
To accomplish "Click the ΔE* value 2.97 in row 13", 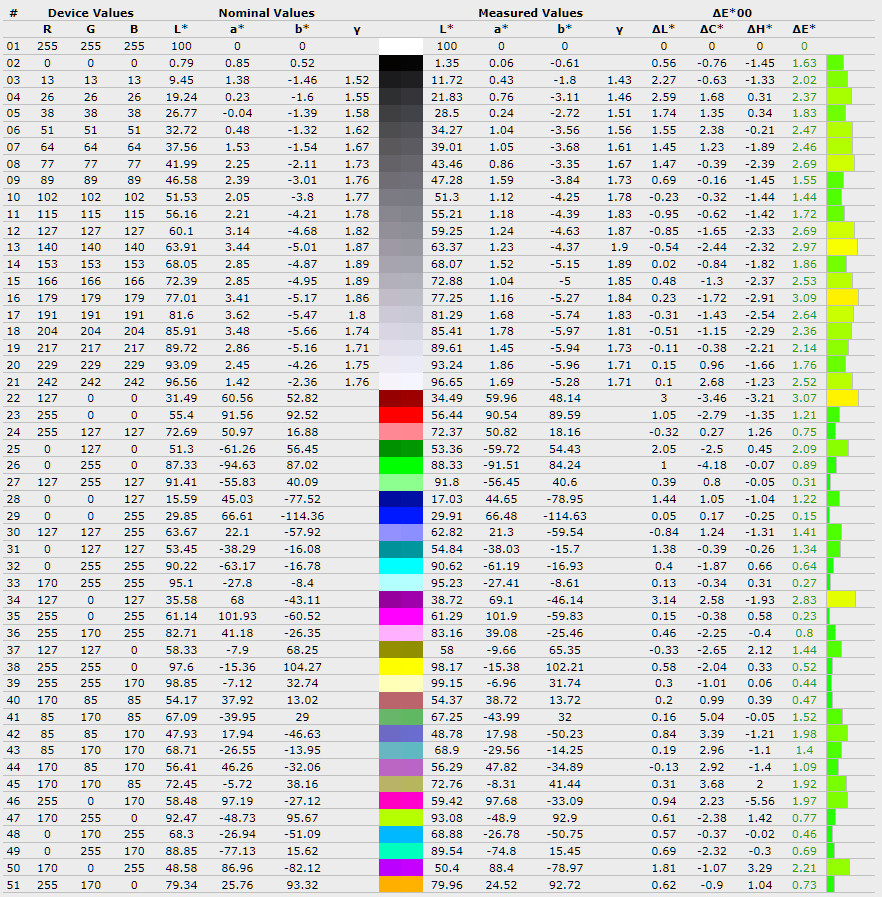I will pyautogui.click(x=803, y=247).
